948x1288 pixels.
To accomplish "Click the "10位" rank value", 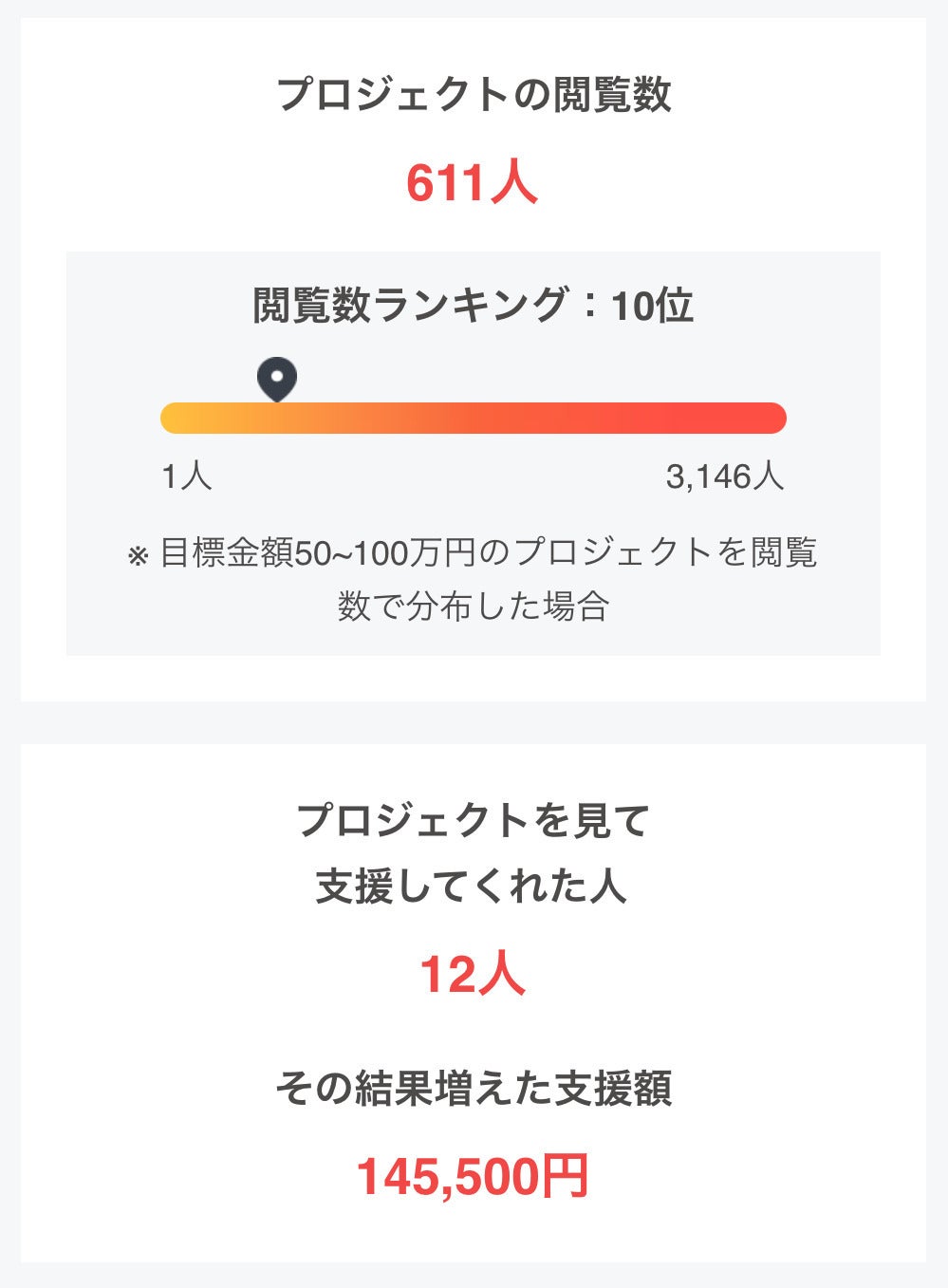I will coord(652,306).
